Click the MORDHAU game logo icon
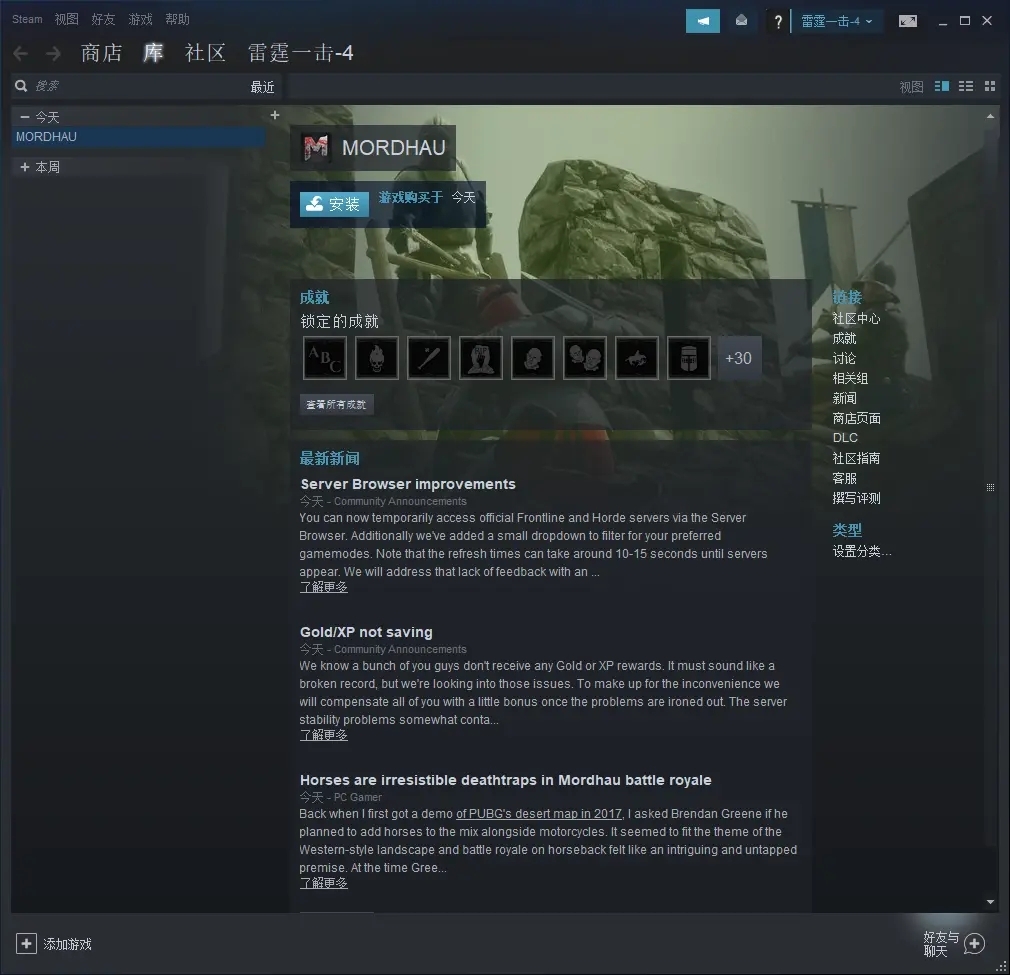 pos(316,147)
